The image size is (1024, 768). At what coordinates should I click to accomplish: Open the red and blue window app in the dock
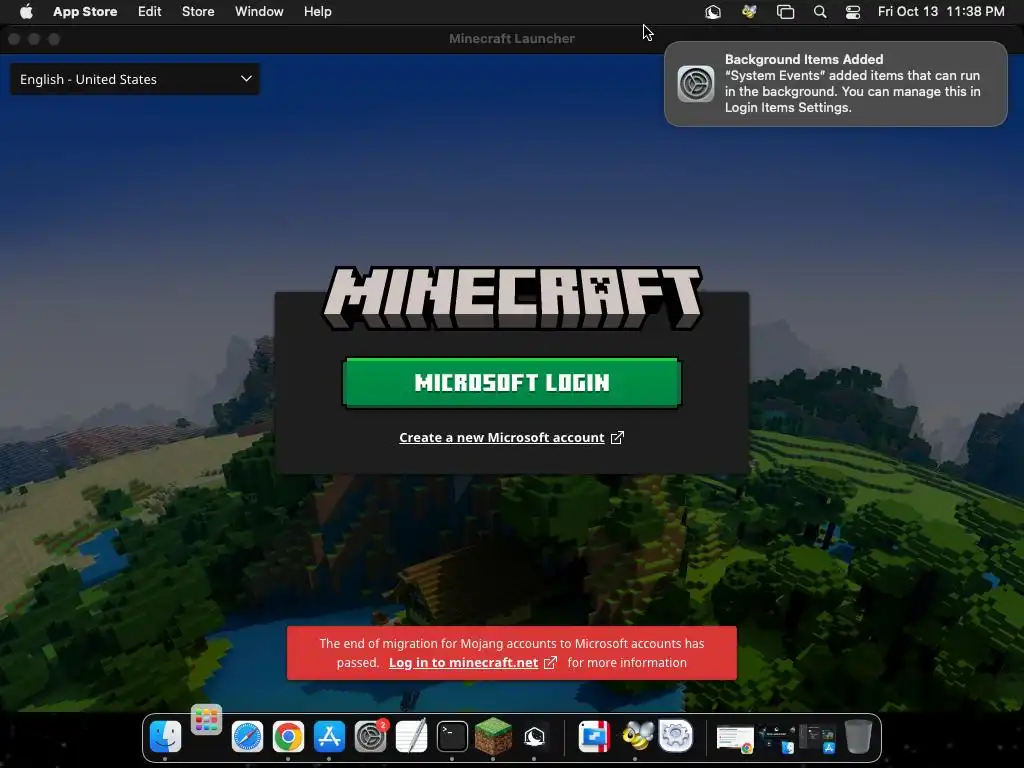[594, 737]
